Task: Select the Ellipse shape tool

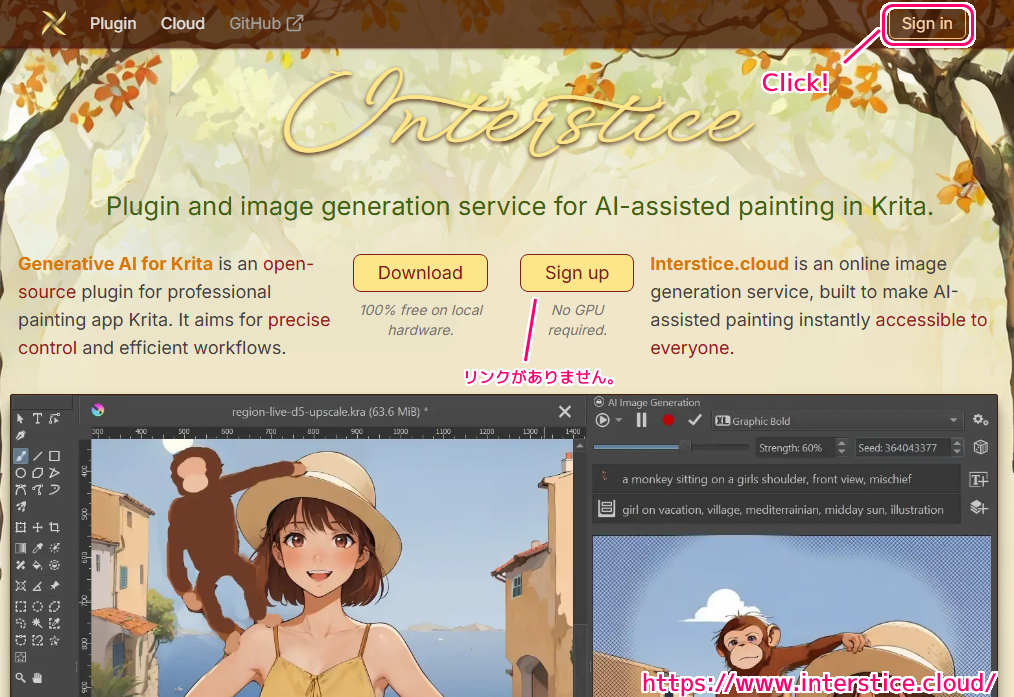Action: click(x=20, y=473)
